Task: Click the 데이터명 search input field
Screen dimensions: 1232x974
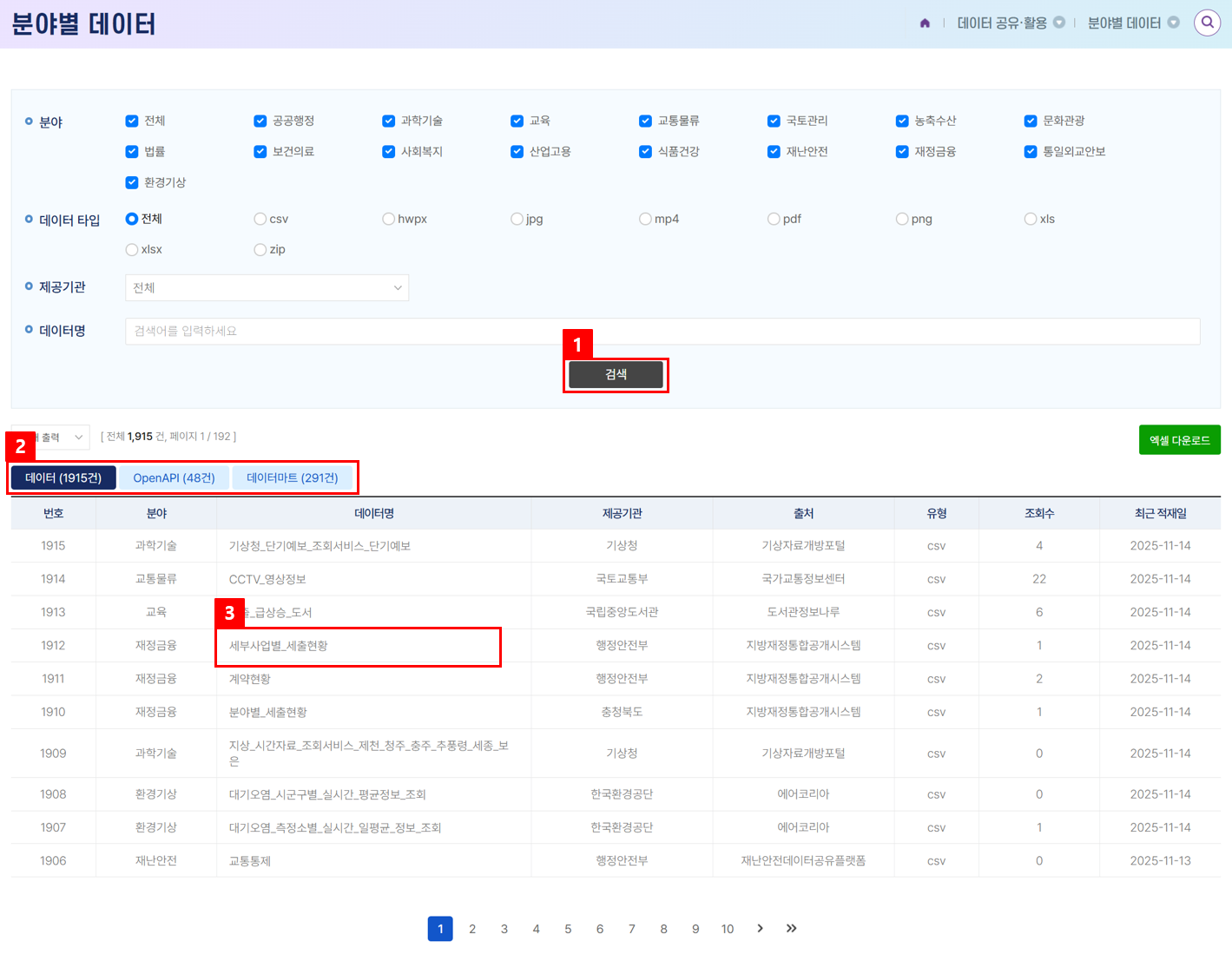Action: pyautogui.click(x=662, y=331)
